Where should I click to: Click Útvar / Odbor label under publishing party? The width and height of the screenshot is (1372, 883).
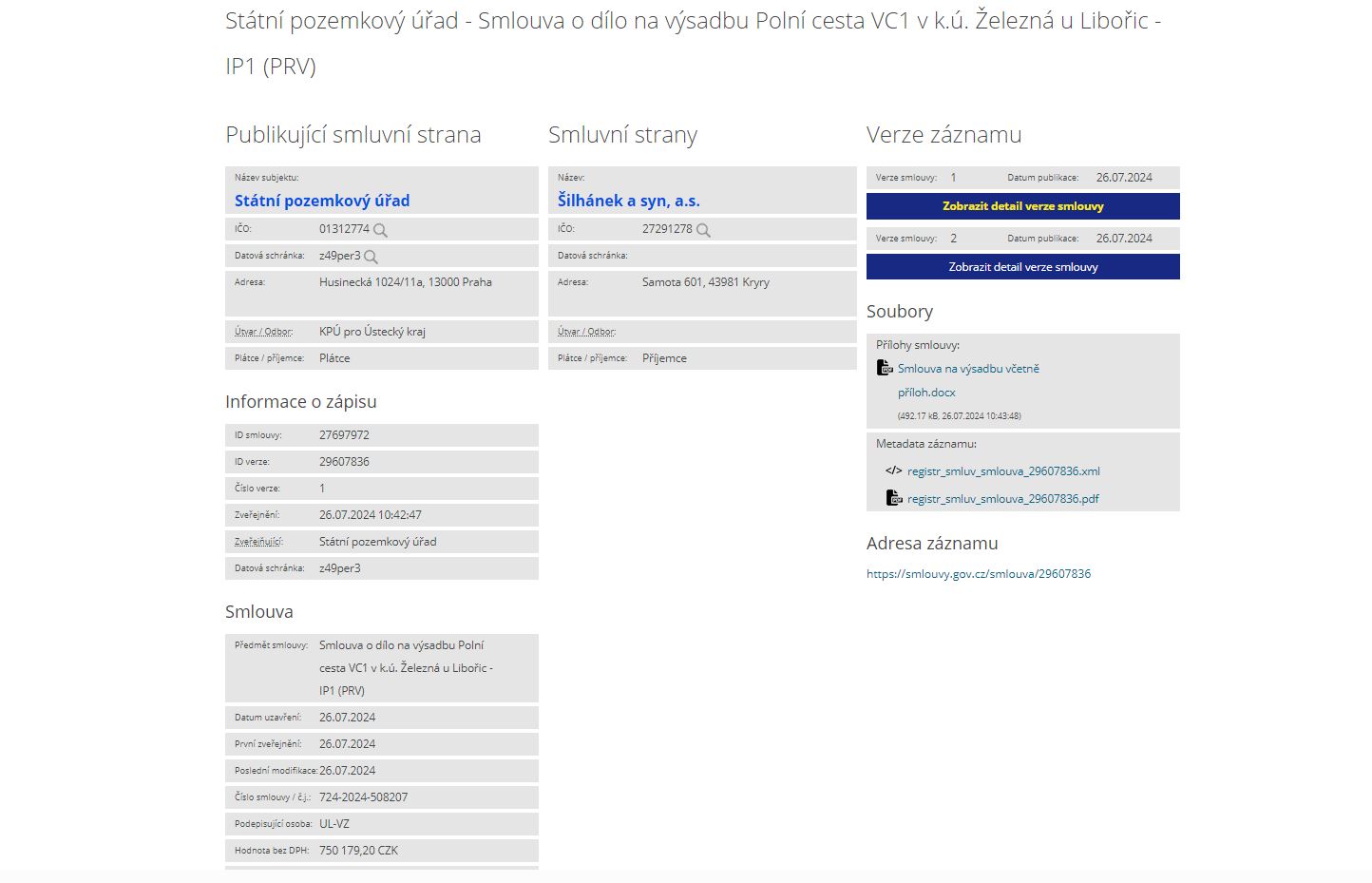pyautogui.click(x=263, y=332)
